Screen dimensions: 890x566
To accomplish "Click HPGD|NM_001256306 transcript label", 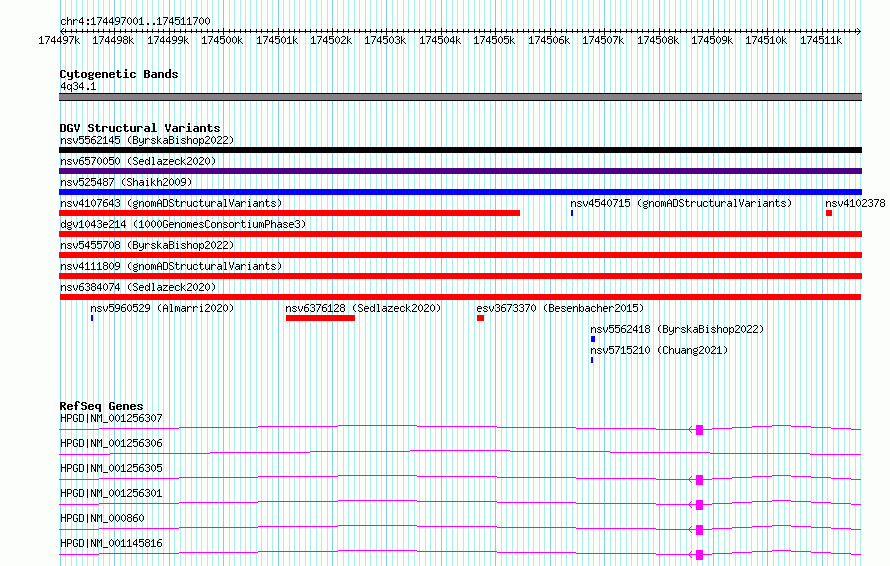I will 111,443.
